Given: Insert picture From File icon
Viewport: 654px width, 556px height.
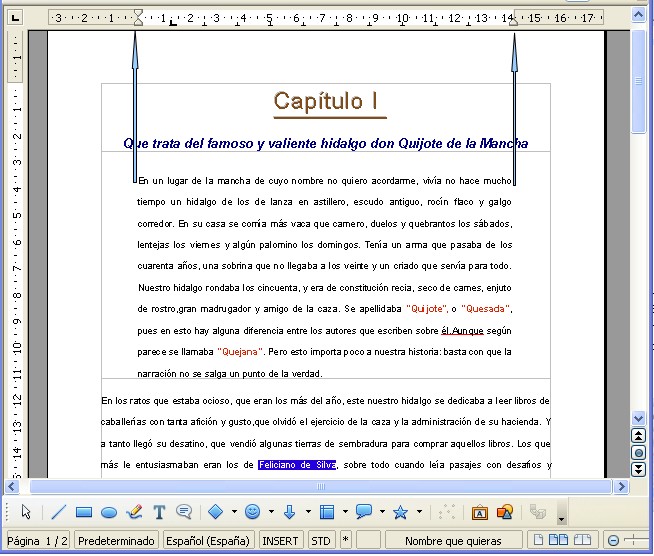Looking at the screenshot, I should tap(505, 512).
